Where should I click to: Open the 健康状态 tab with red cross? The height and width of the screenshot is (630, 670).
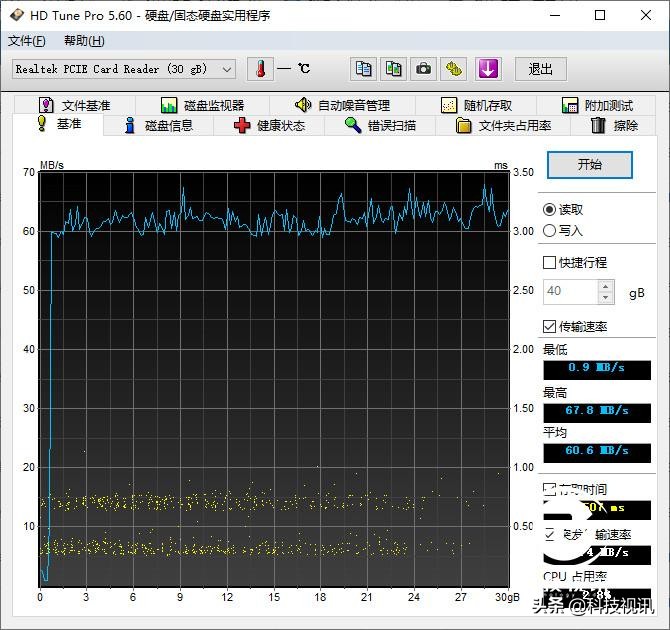[x=268, y=125]
